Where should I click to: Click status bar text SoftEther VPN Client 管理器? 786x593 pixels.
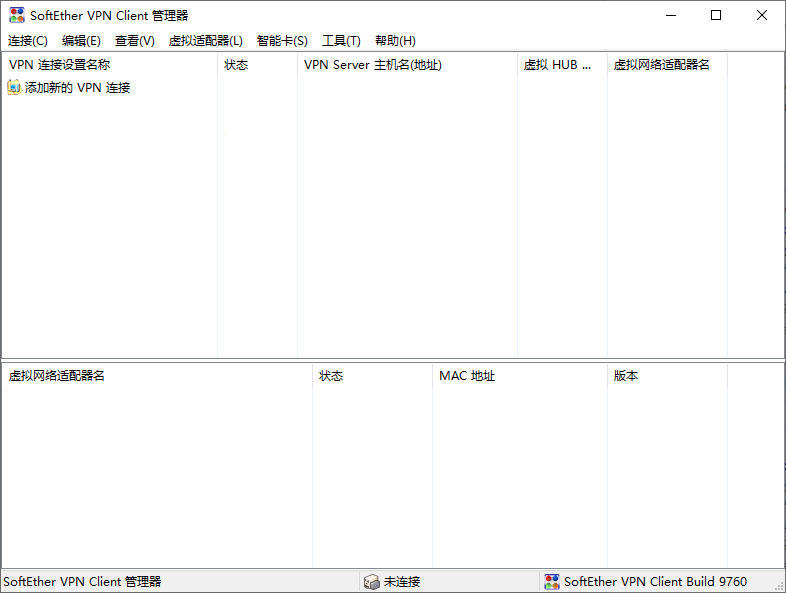tap(82, 581)
